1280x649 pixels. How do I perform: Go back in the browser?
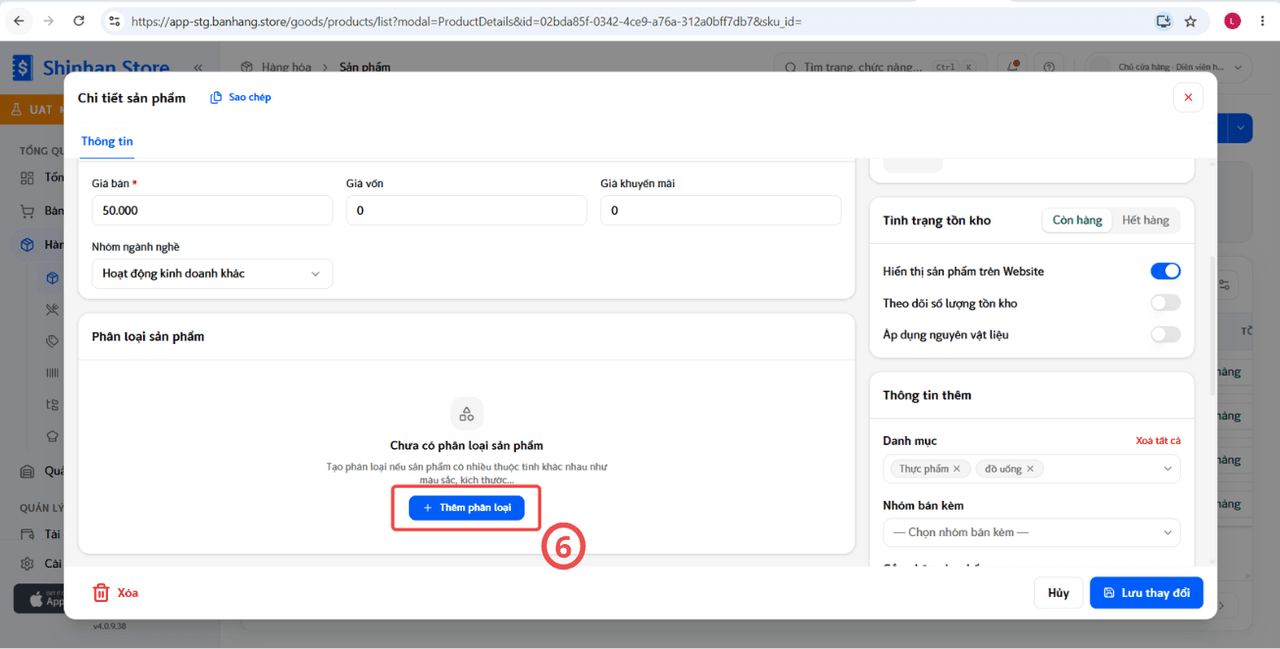click(x=19, y=21)
